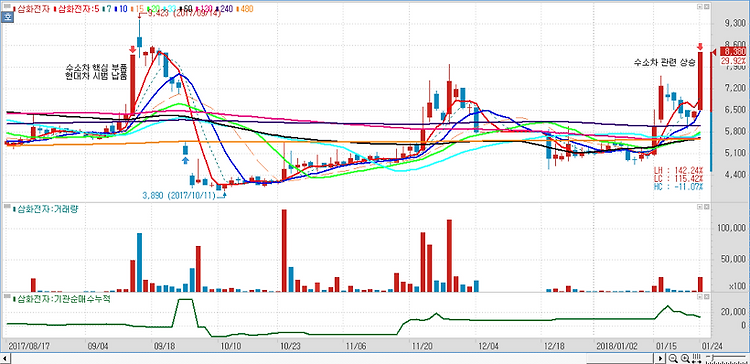Click the scroll right arrow of horizontal scrollbar
This screenshot has height=364, width=750.
(x=661, y=359)
